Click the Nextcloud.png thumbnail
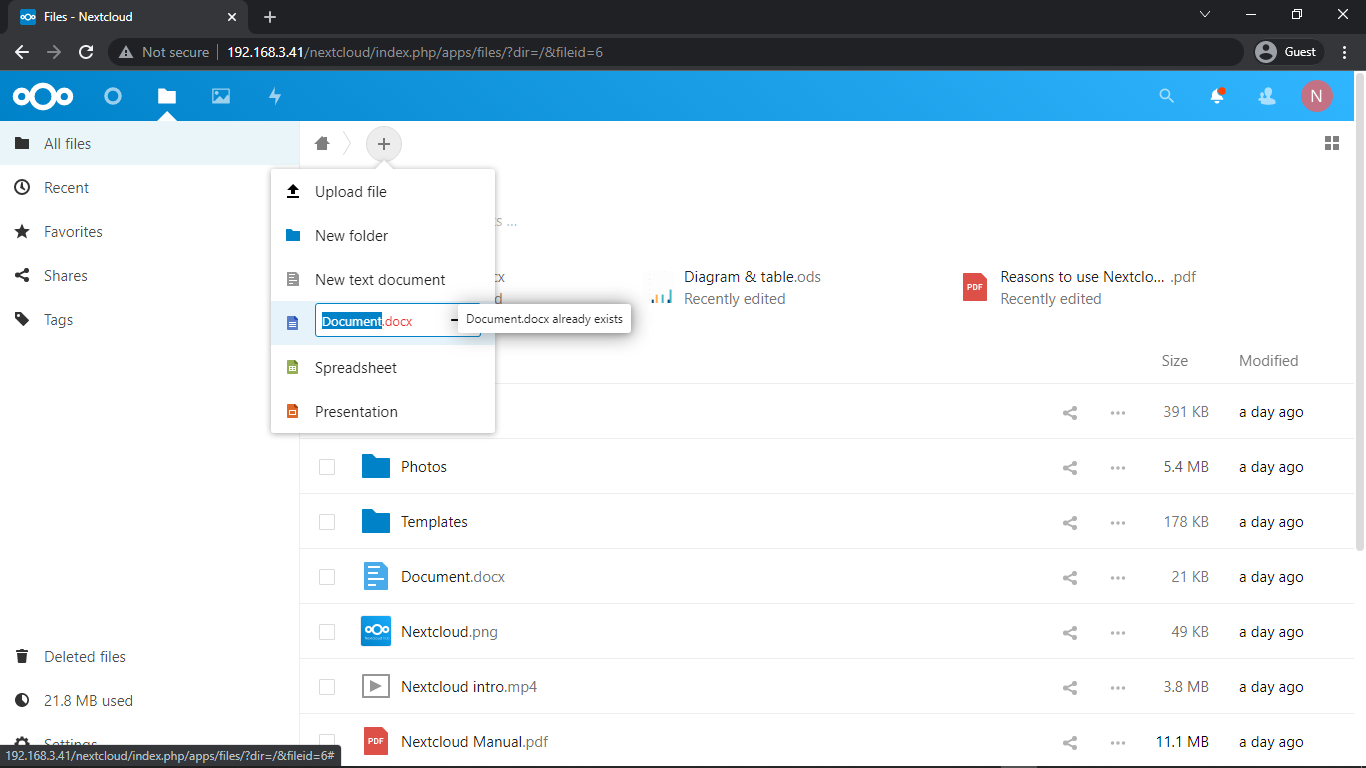This screenshot has width=1366, height=768. pos(376,631)
